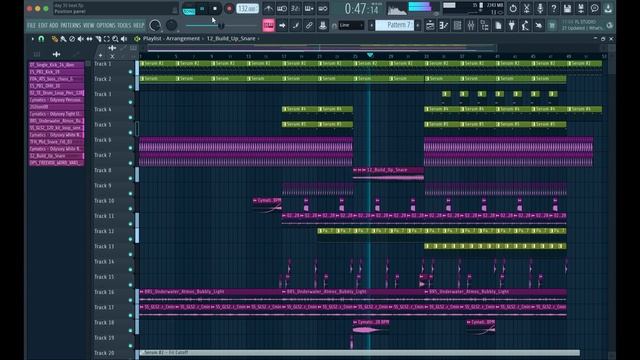Image resolution: width=640 pixels, height=360 pixels.
Task: Click the audio editor scissors icon
Action: [x=527, y=9]
